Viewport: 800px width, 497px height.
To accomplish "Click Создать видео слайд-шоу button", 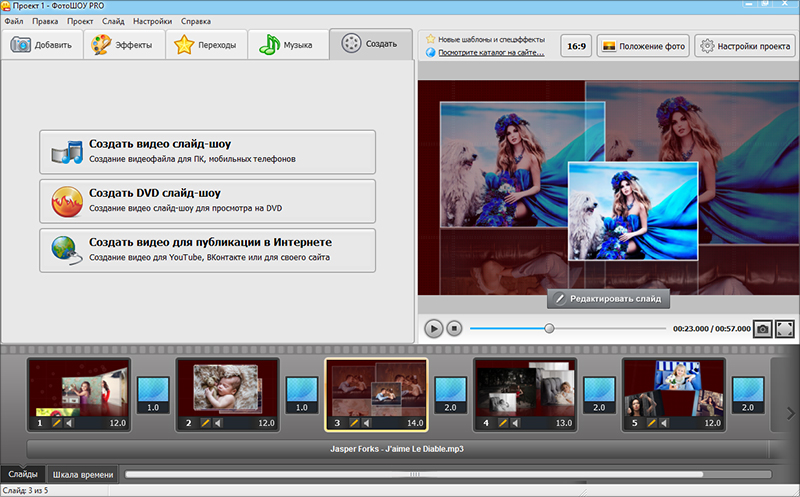I will point(208,152).
